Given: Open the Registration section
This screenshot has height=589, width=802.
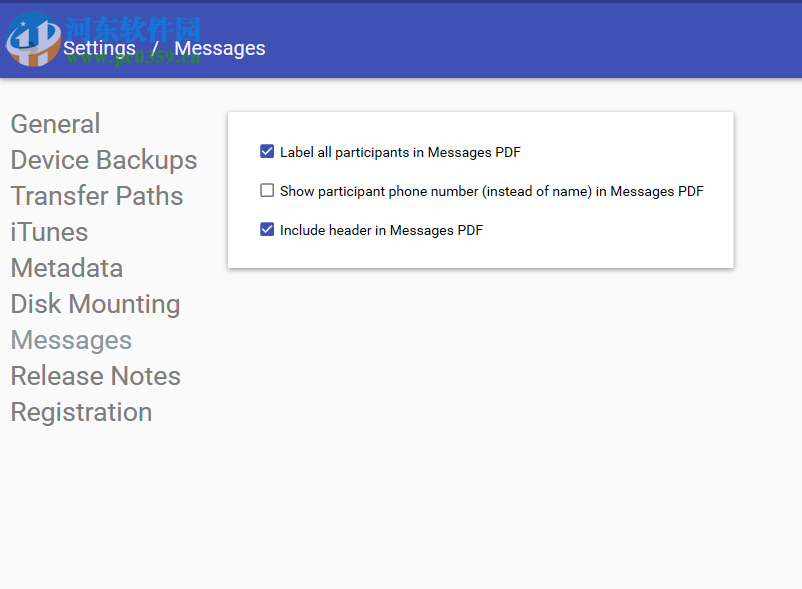Looking at the screenshot, I should 81,412.
